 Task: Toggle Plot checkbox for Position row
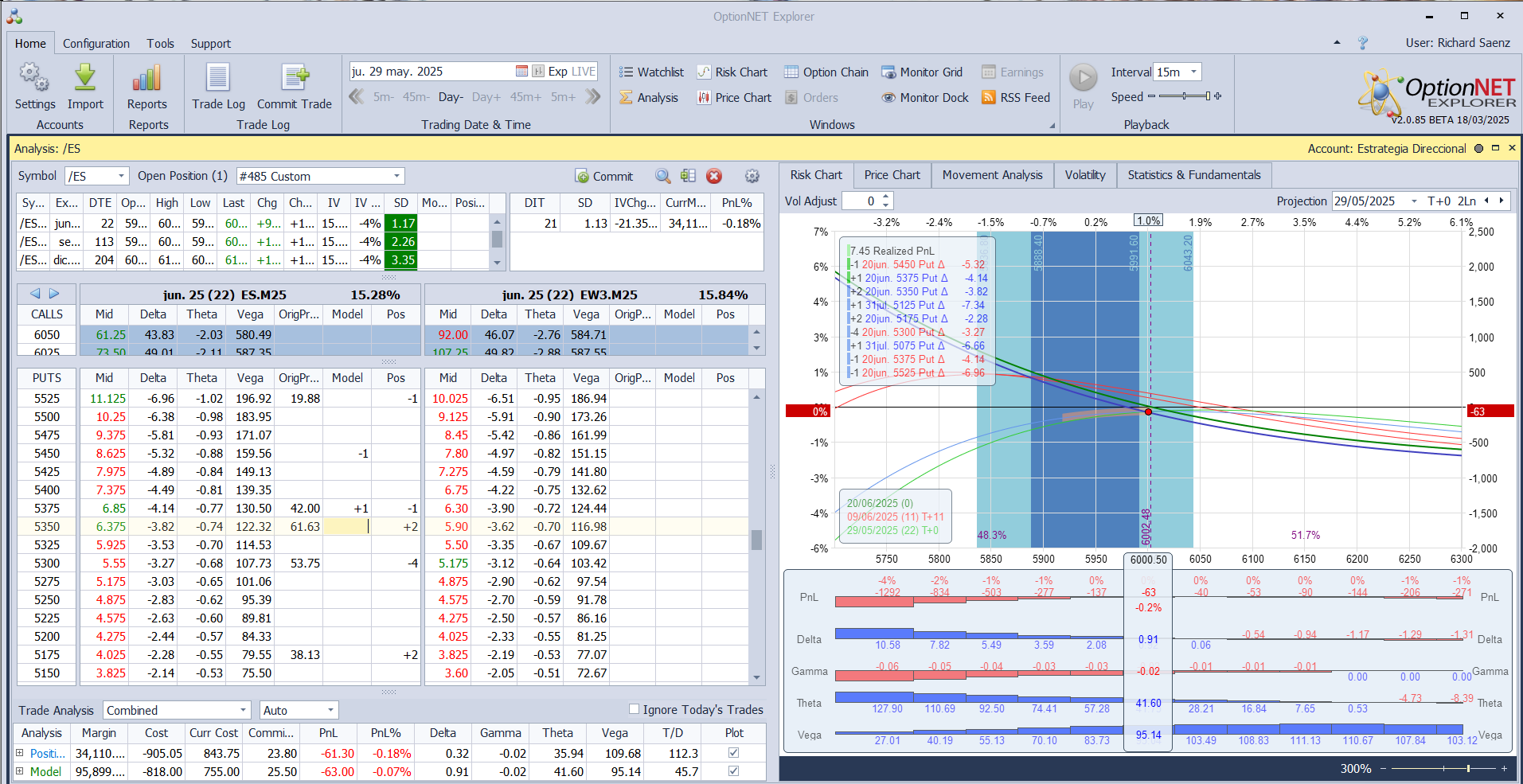pyautogui.click(x=733, y=753)
